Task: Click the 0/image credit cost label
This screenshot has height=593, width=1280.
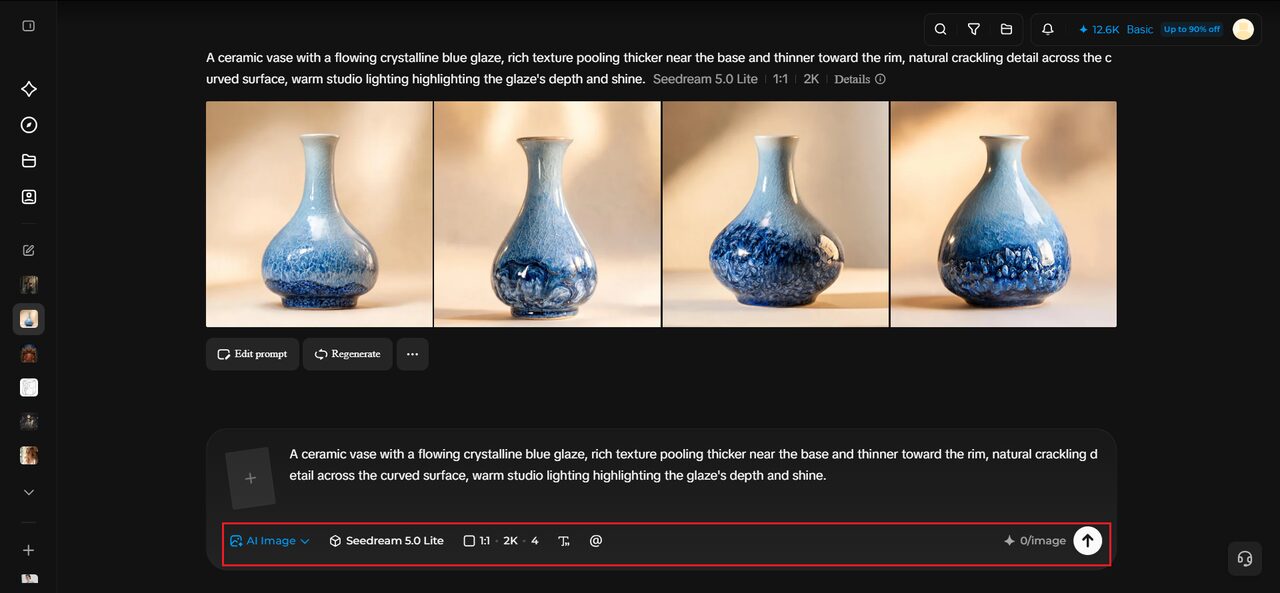Action: click(x=1035, y=541)
